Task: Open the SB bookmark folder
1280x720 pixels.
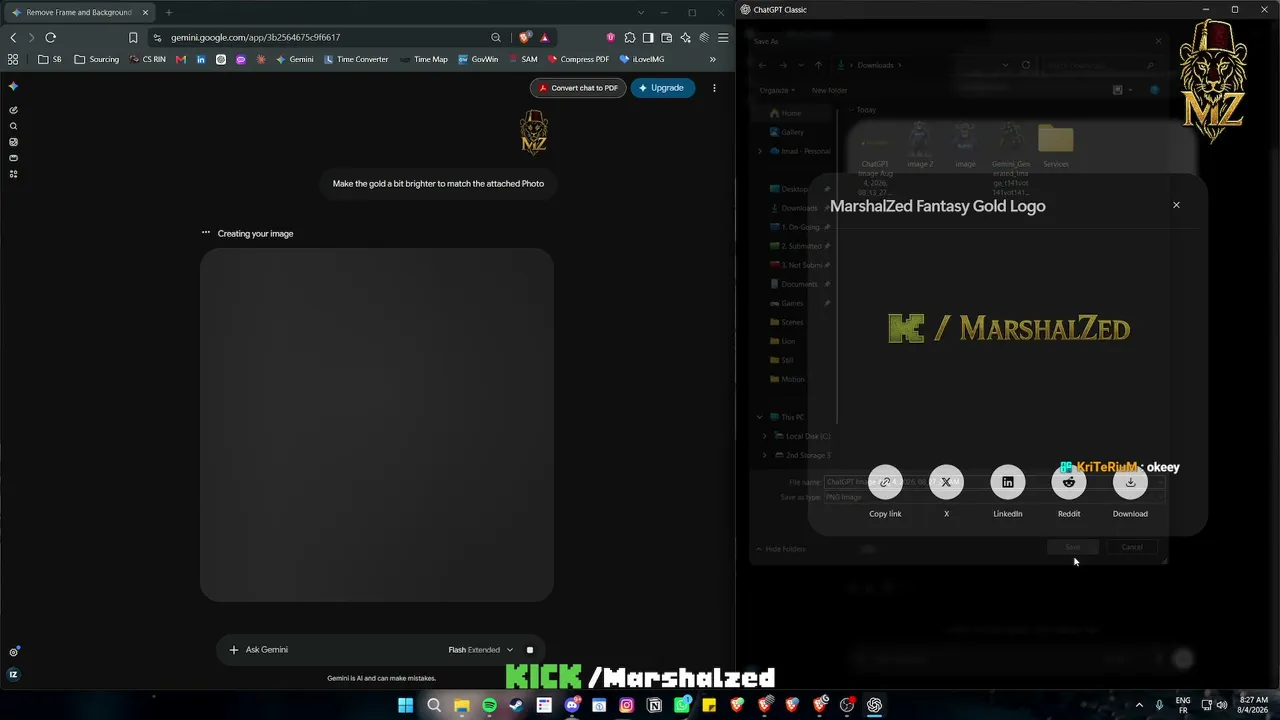Action: 50,59
